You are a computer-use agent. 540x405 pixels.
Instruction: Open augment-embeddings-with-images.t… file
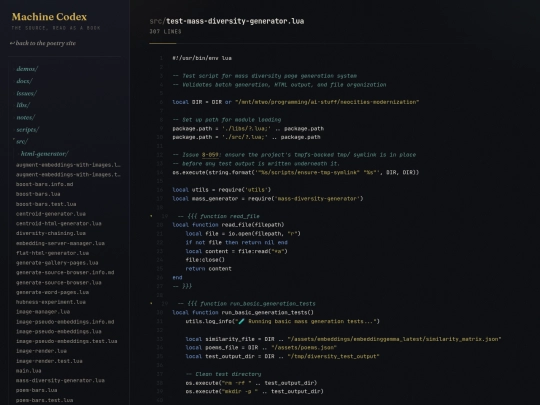68,175
